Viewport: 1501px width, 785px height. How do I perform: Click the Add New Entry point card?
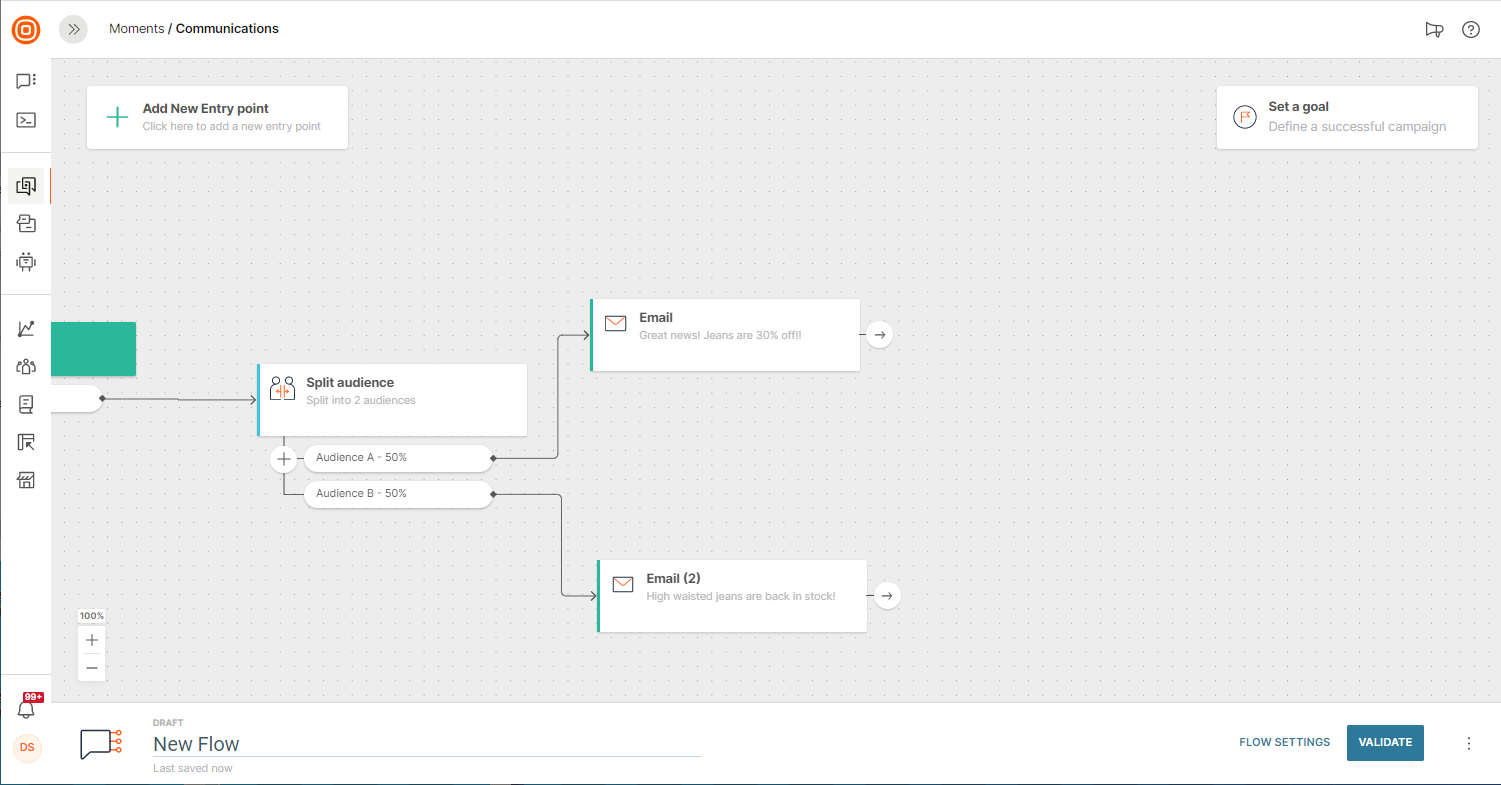tap(217, 117)
